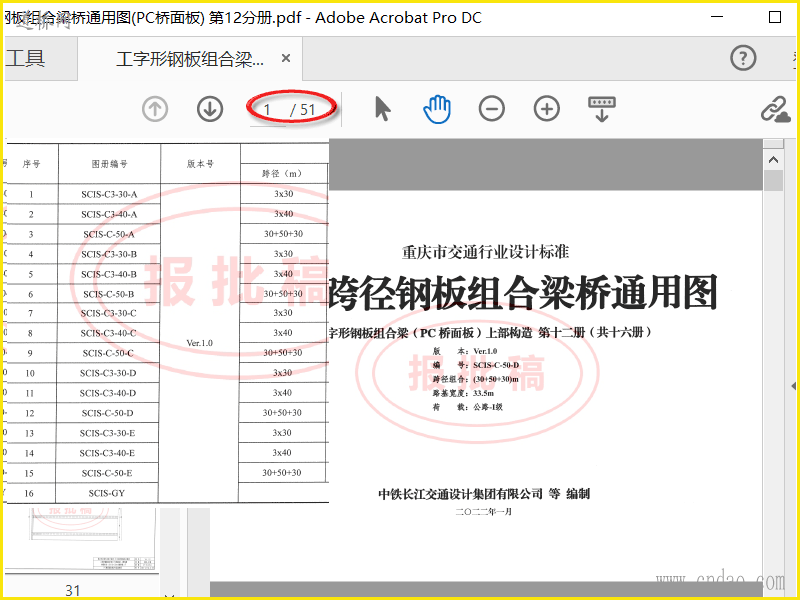Click the 版本号 column header
The image size is (800, 600).
200,164
